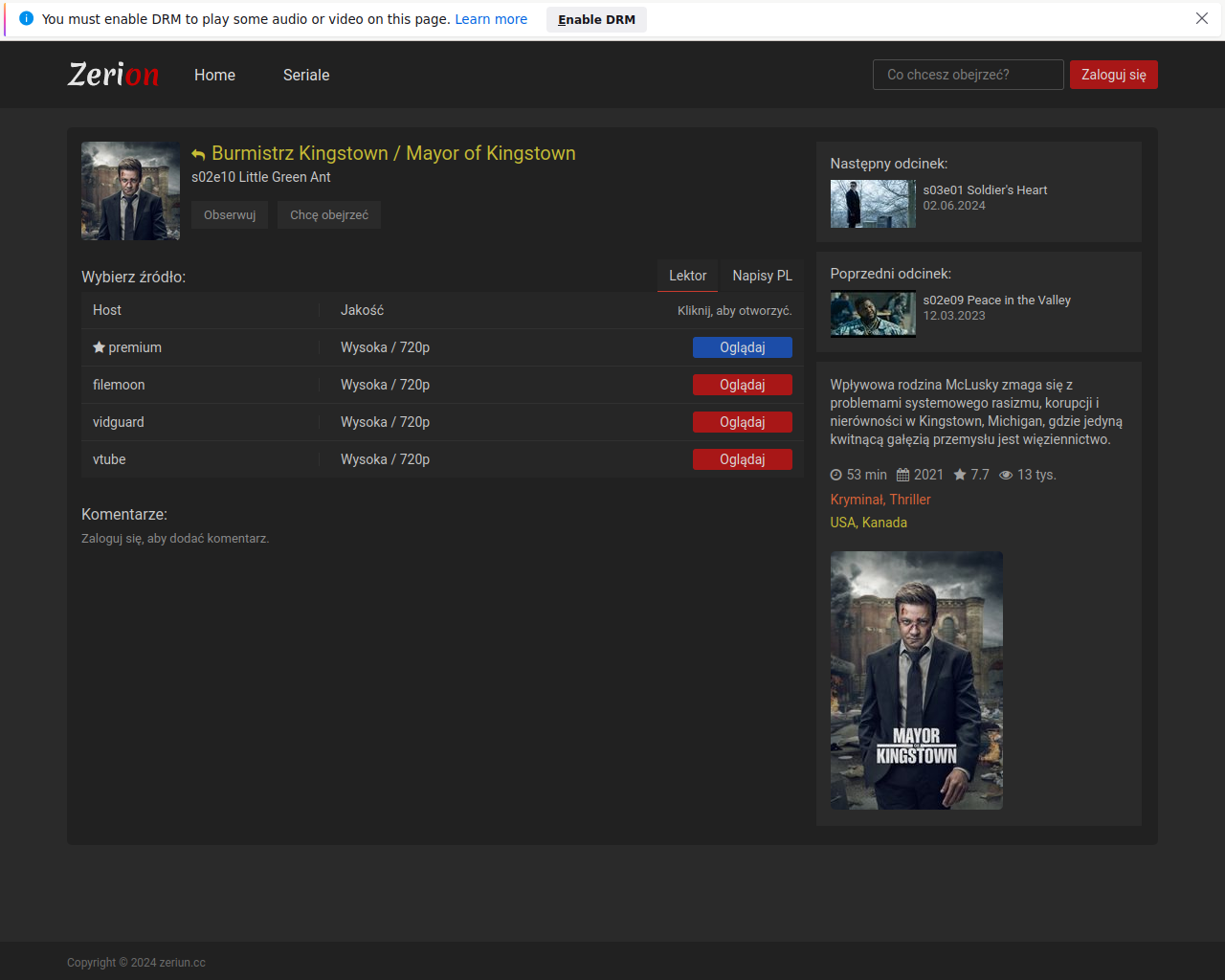Click the Zerion logo

pos(113,75)
